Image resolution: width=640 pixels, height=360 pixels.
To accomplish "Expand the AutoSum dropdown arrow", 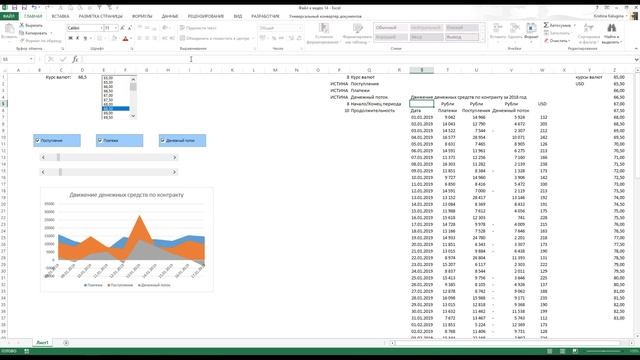I will [574, 25].
